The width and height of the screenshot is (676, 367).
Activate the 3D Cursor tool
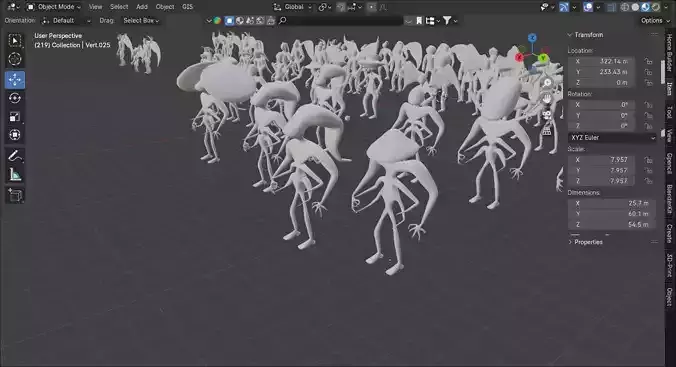click(15, 59)
